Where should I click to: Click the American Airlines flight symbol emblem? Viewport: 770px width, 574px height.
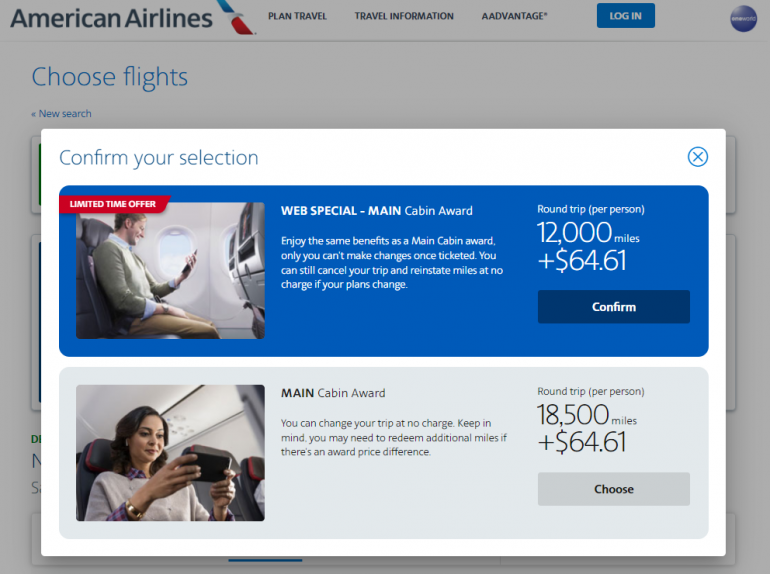[236, 17]
